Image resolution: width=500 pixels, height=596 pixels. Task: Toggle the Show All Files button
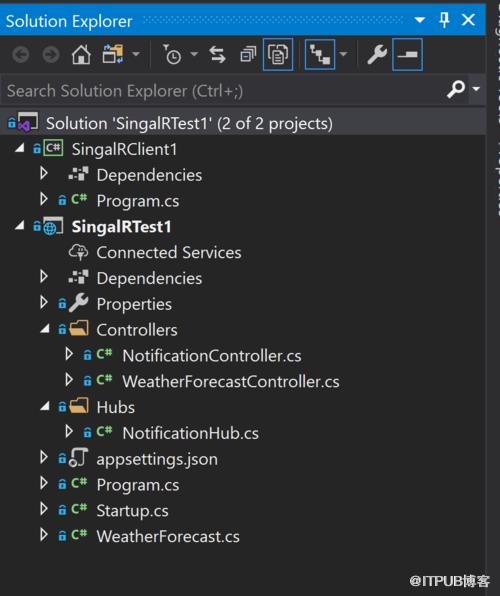coord(278,54)
